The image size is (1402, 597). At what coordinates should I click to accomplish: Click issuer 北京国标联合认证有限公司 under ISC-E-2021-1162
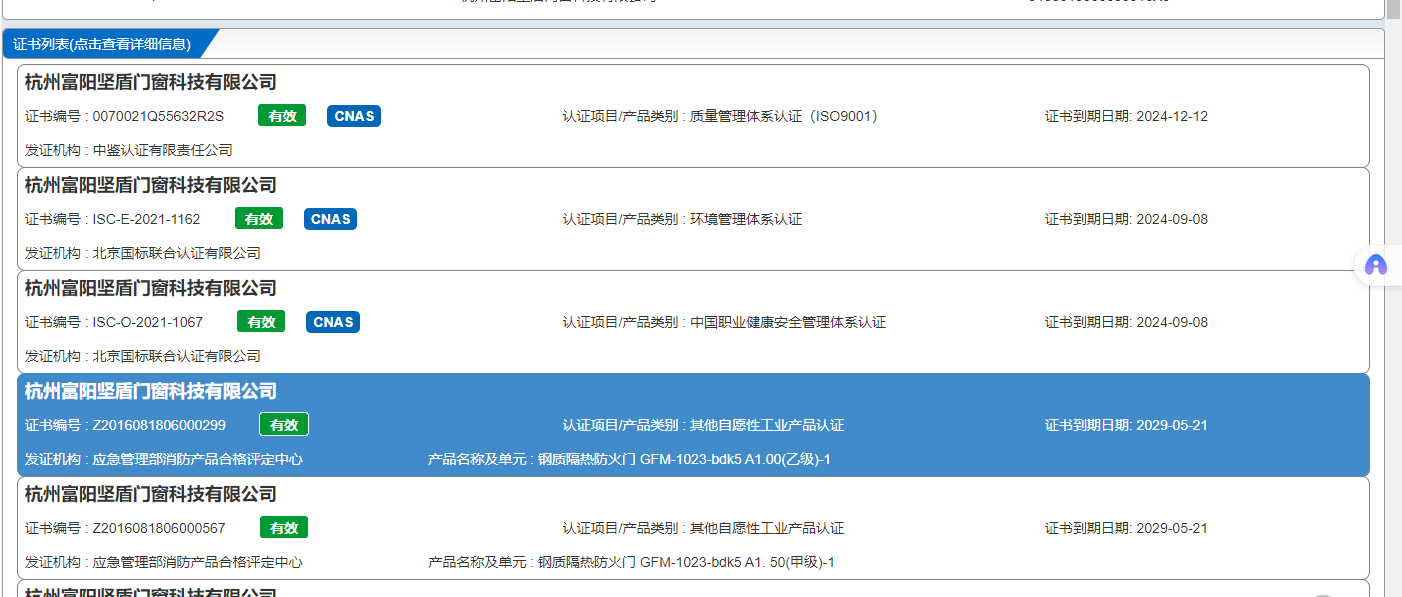click(x=177, y=253)
